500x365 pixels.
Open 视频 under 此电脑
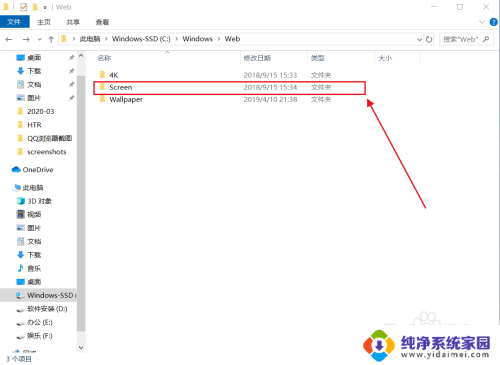(34, 214)
